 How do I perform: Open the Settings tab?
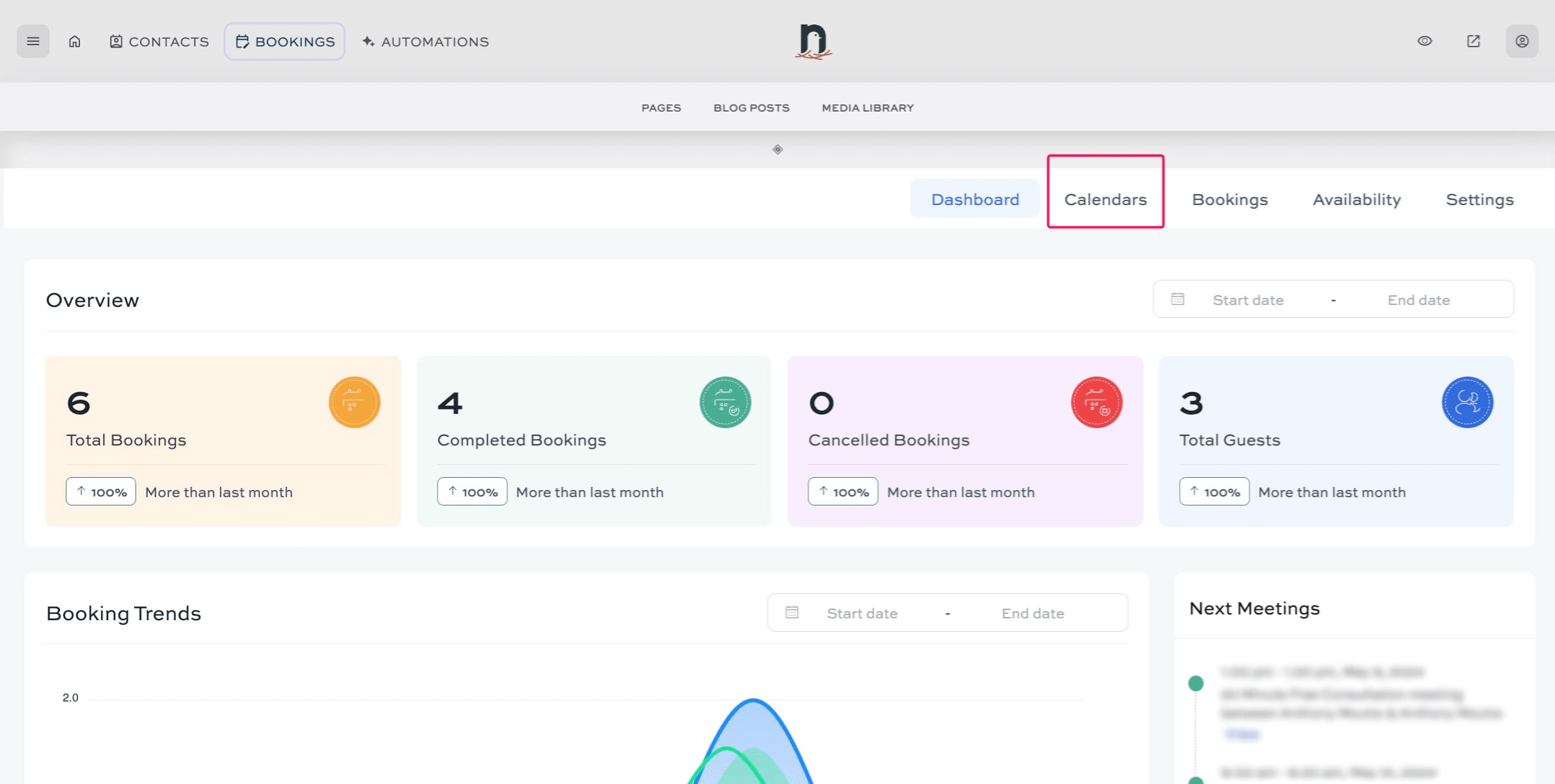pyautogui.click(x=1480, y=199)
